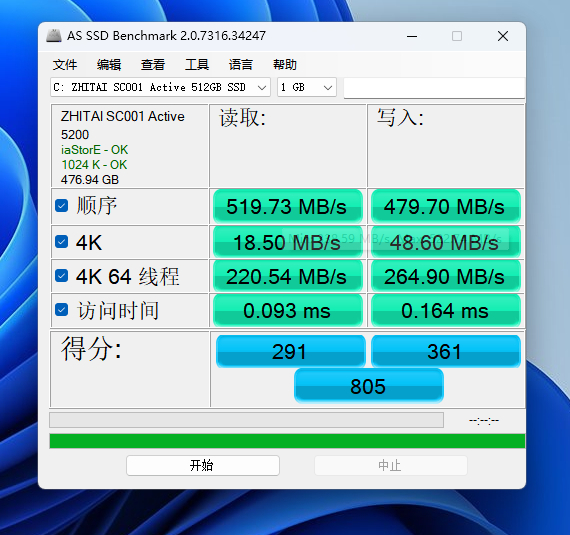Click the elapsed time display --:--:--
Screen dimensions: 570x535
(484, 421)
